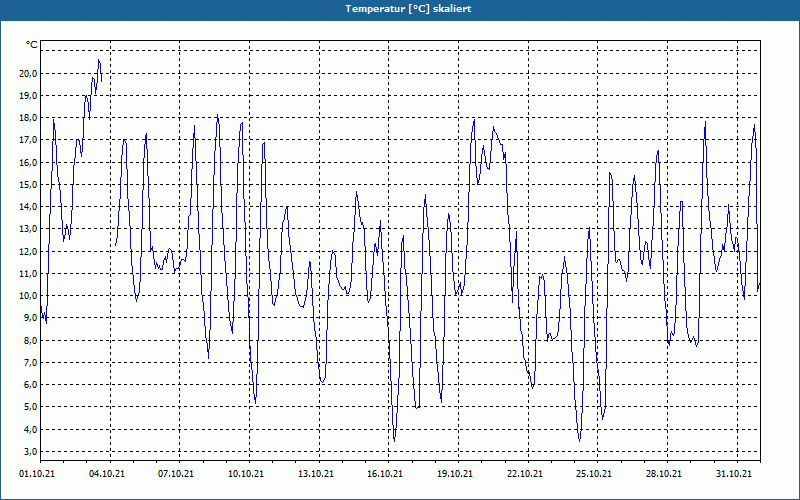Image resolution: width=800 pixels, height=500 pixels.
Task: Select the 12,0 y-axis label
Action: coord(28,251)
